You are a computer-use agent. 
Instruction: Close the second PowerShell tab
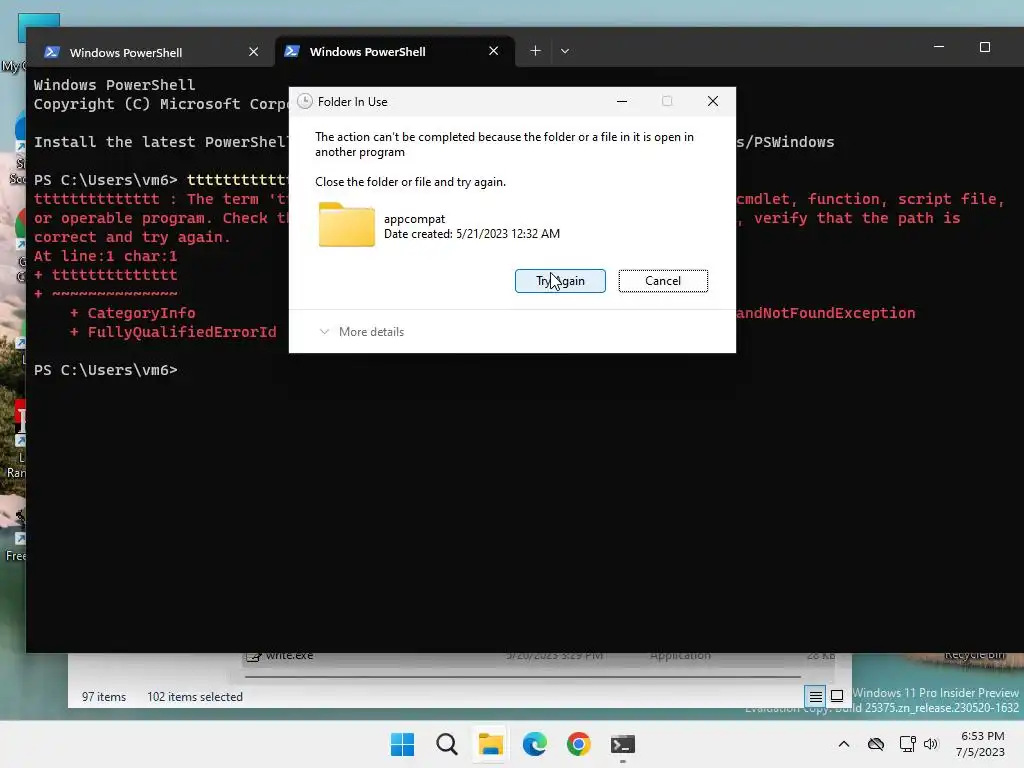tap(494, 51)
